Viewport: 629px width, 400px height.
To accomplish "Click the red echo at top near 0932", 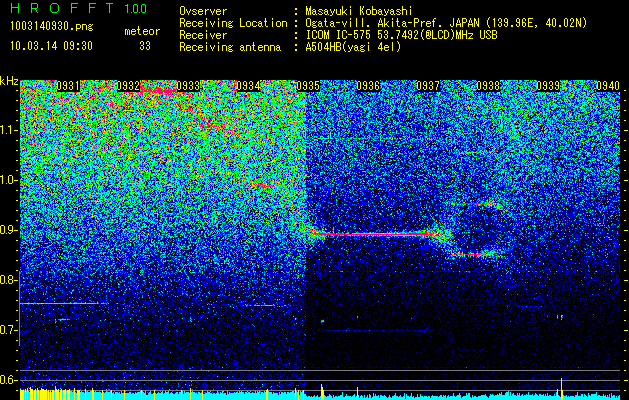I will point(158,91).
